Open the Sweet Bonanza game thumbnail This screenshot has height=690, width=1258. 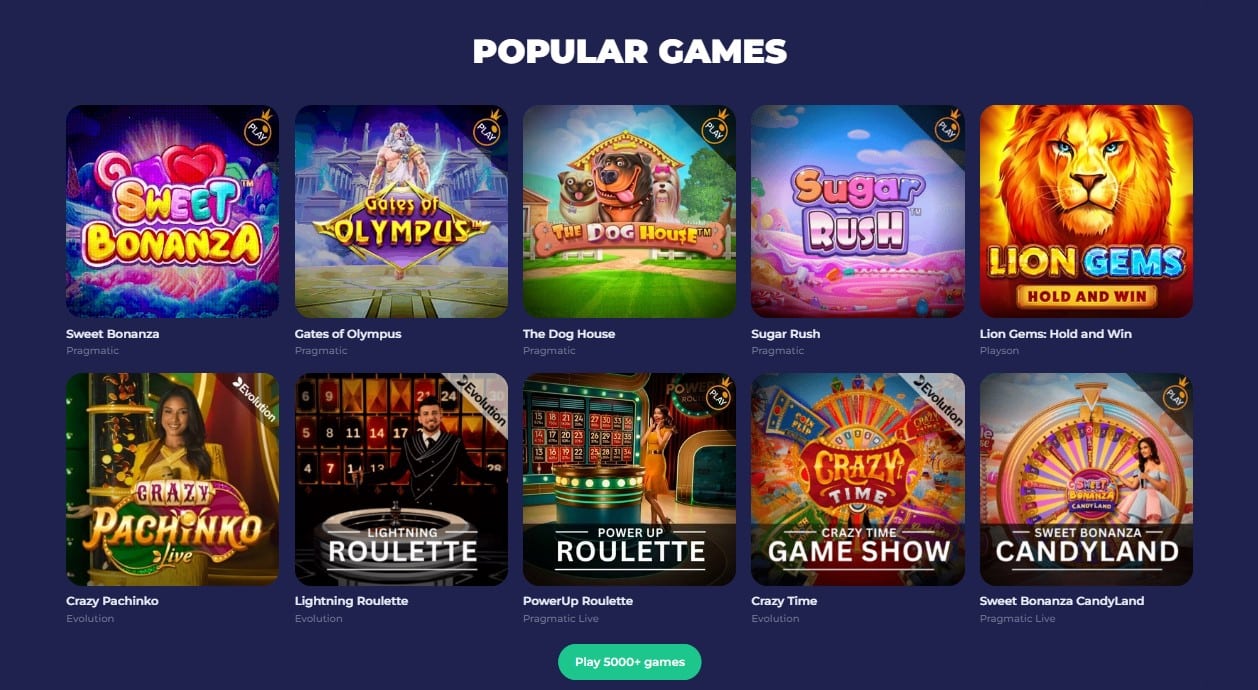(172, 211)
